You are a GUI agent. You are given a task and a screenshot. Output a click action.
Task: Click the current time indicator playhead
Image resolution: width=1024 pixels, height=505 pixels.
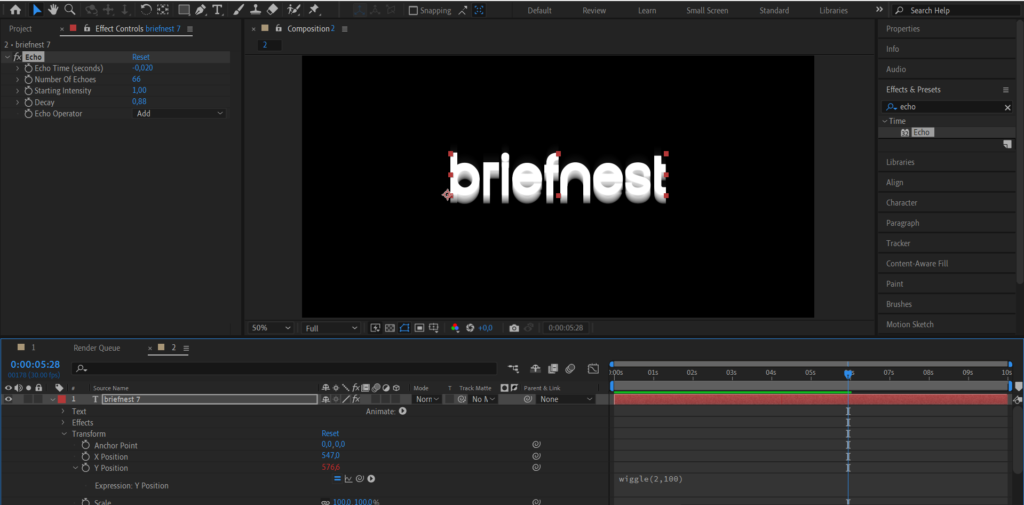(x=848, y=374)
